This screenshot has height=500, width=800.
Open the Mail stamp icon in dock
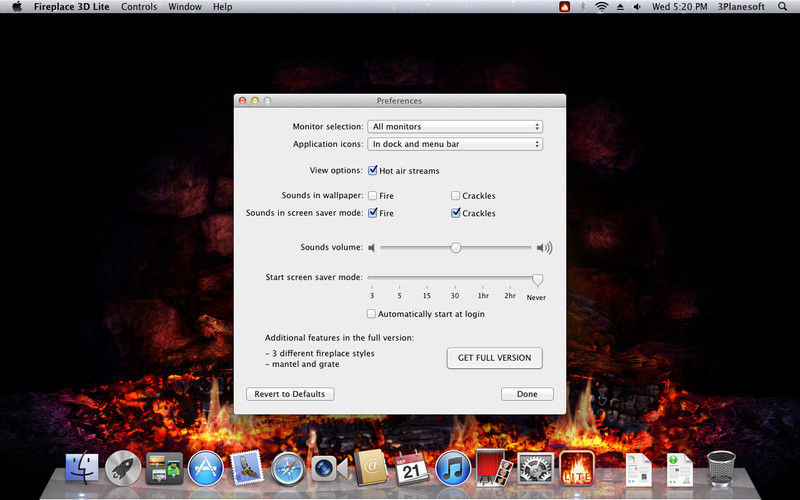click(247, 467)
